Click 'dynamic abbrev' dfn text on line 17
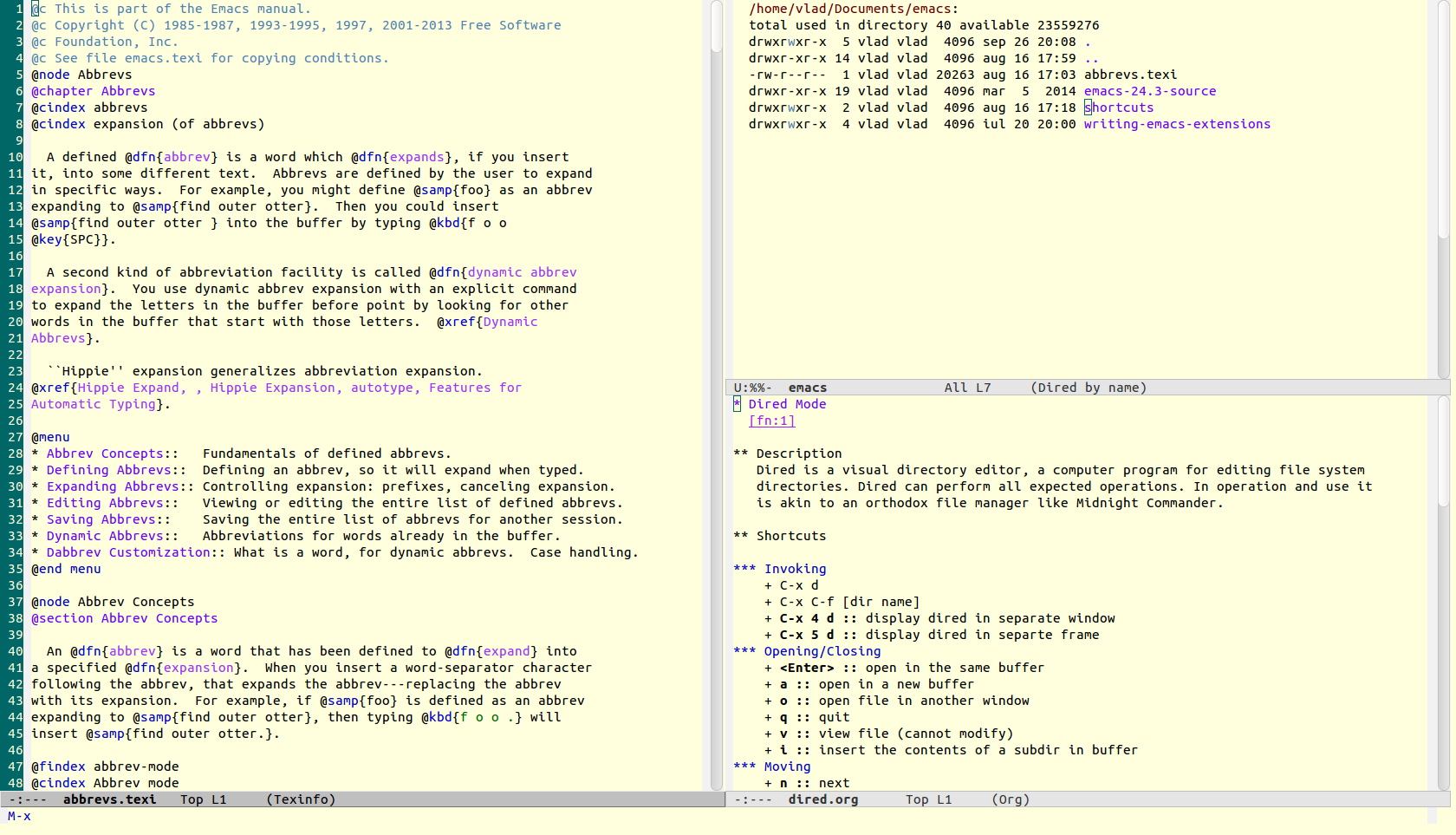The height and width of the screenshot is (835, 1456). (522, 272)
